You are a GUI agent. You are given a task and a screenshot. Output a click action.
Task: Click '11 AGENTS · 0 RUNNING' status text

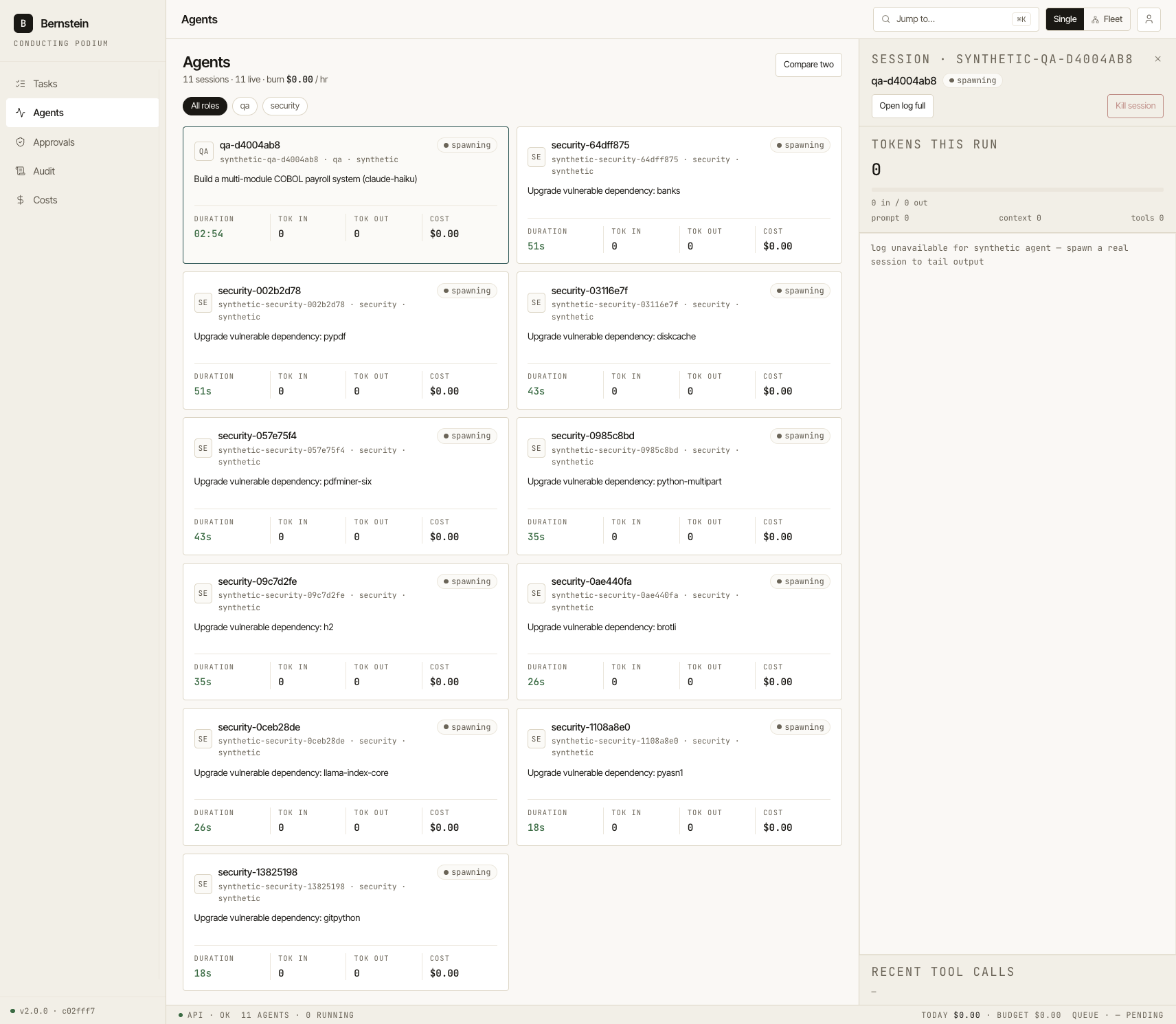[x=297, y=1015]
